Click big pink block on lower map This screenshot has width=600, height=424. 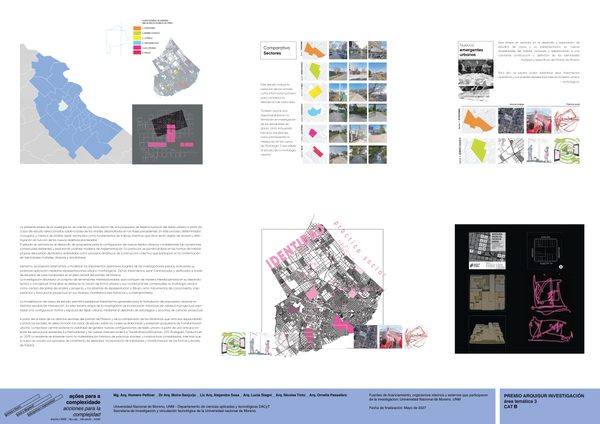point(342,325)
